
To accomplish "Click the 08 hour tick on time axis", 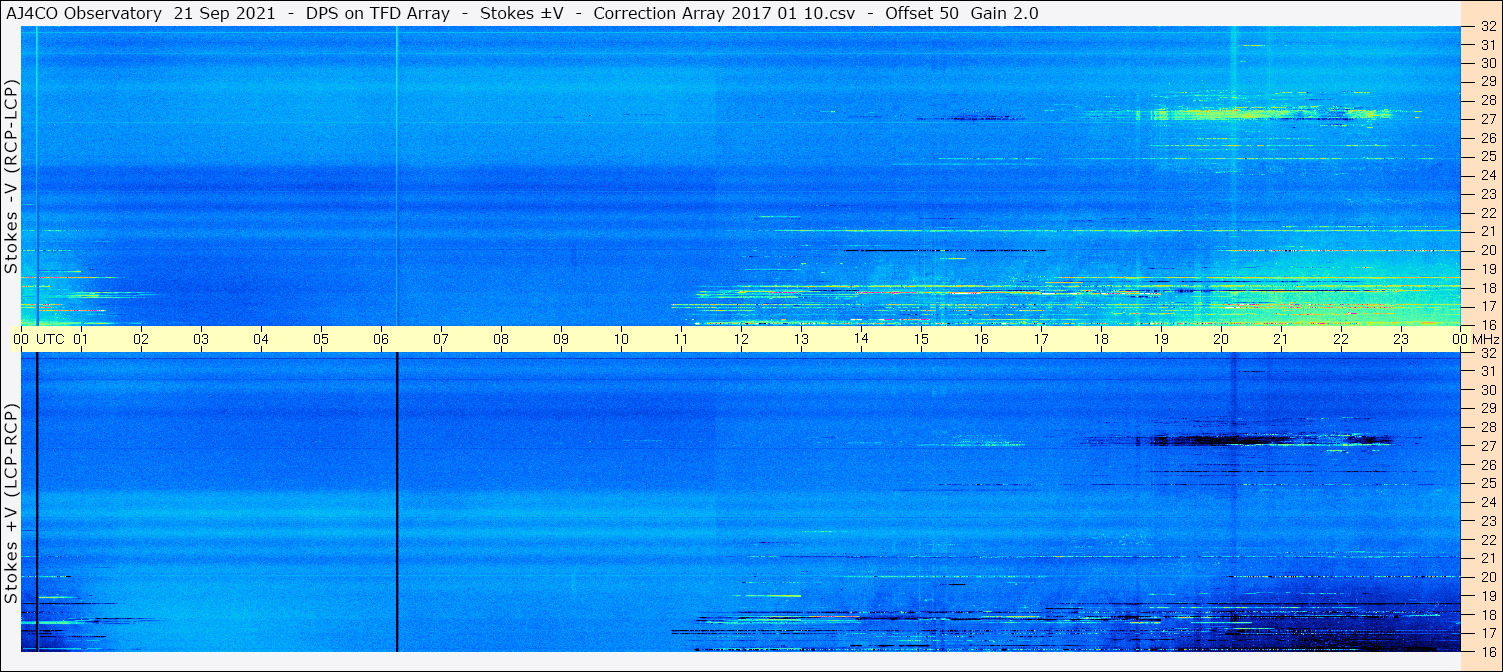I will tap(501, 339).
